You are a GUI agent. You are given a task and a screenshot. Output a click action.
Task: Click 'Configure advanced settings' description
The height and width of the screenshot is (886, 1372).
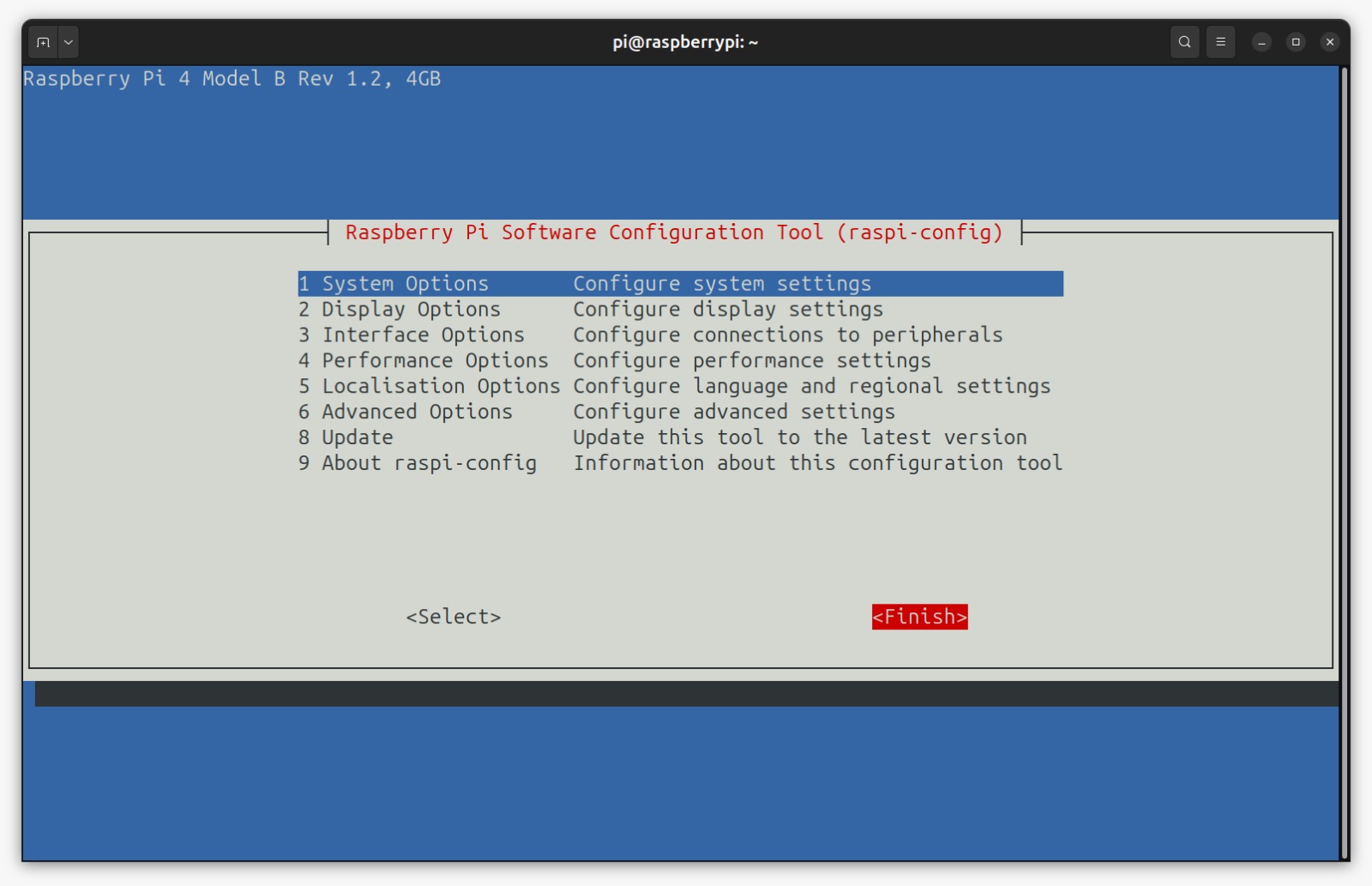tap(734, 413)
